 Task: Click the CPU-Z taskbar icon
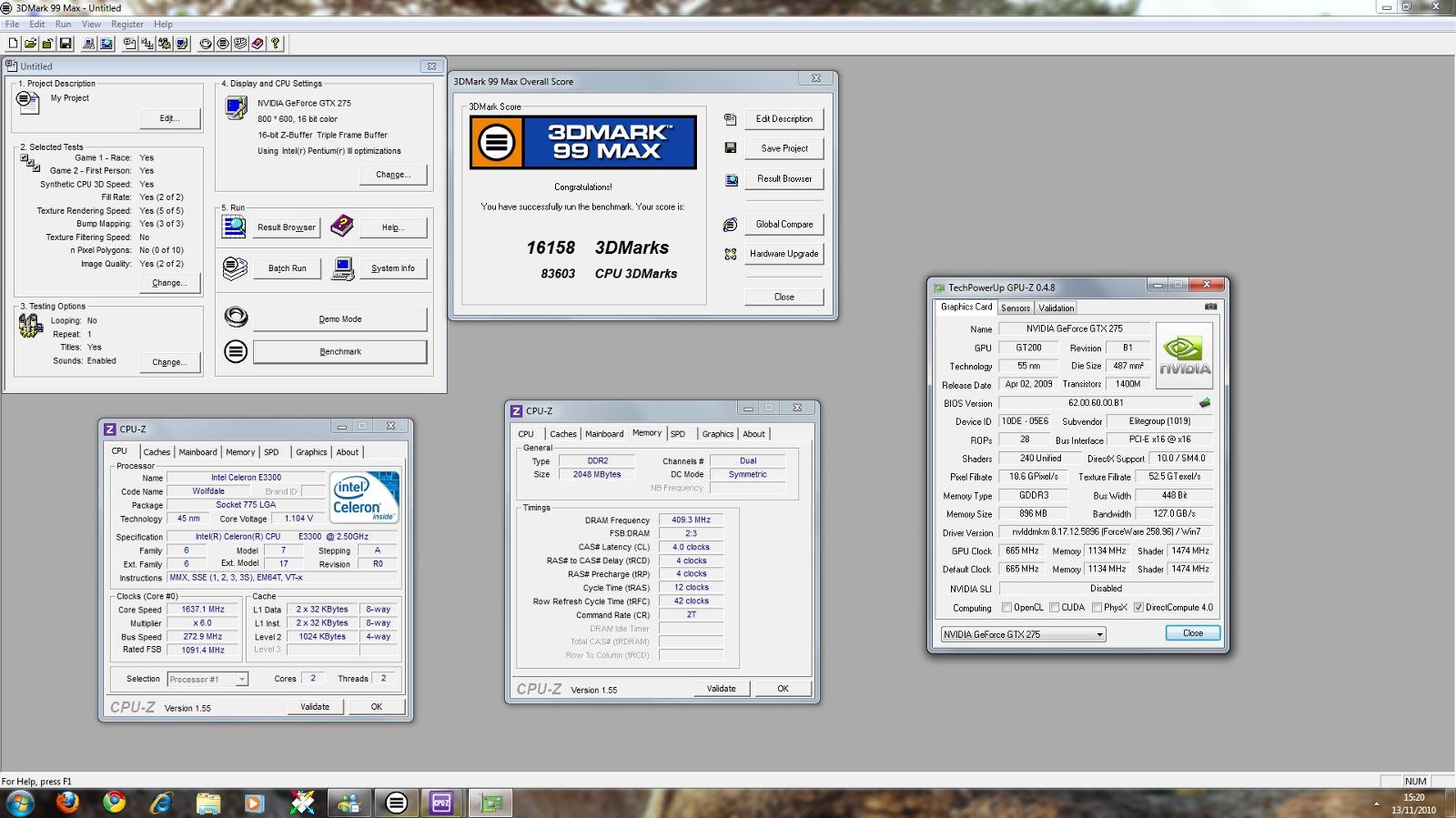pyautogui.click(x=441, y=803)
